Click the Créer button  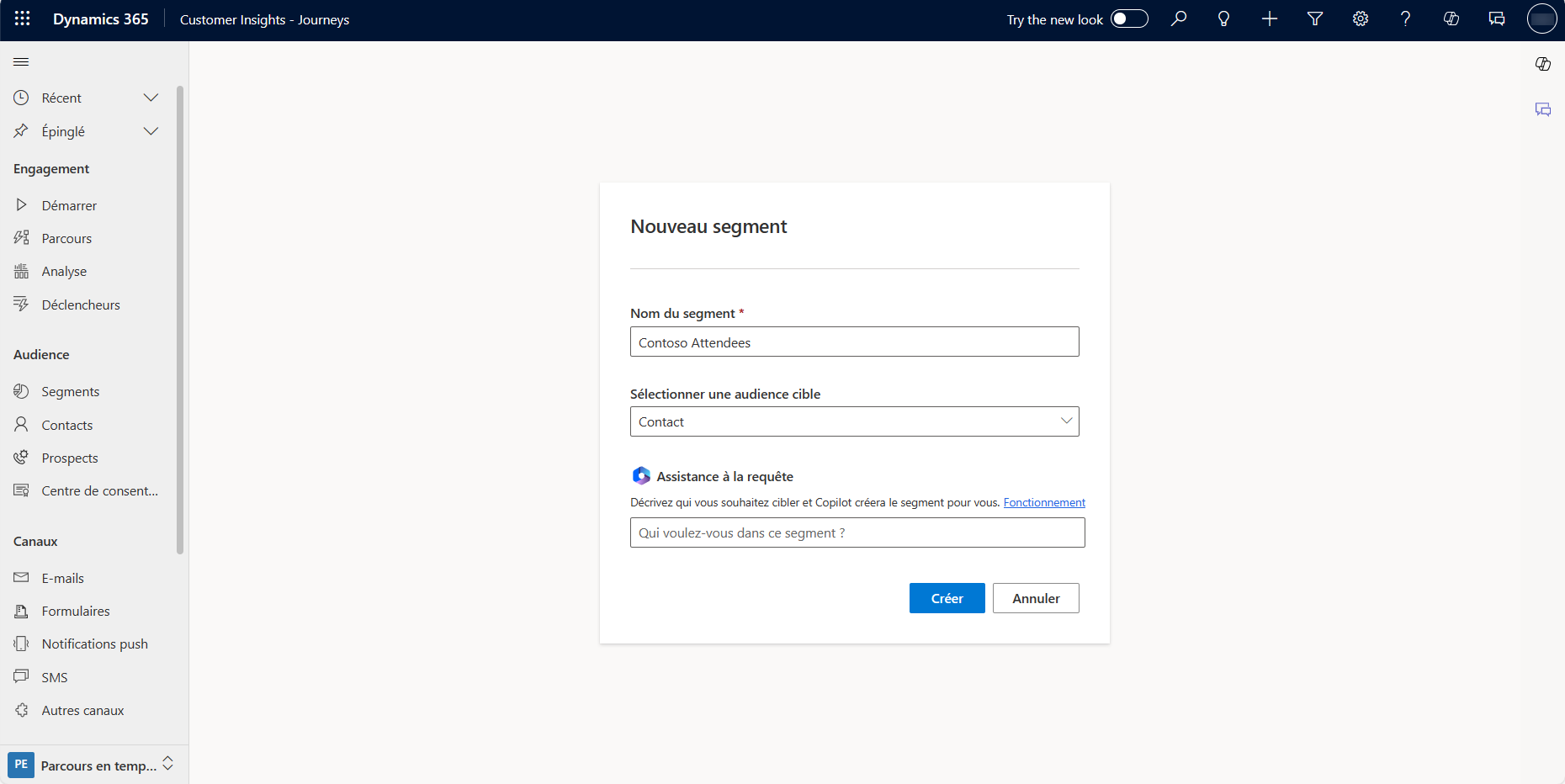947,598
